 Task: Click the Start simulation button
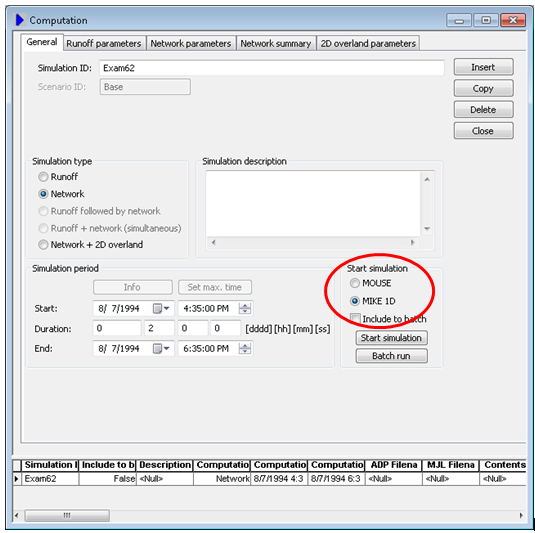pos(391,338)
